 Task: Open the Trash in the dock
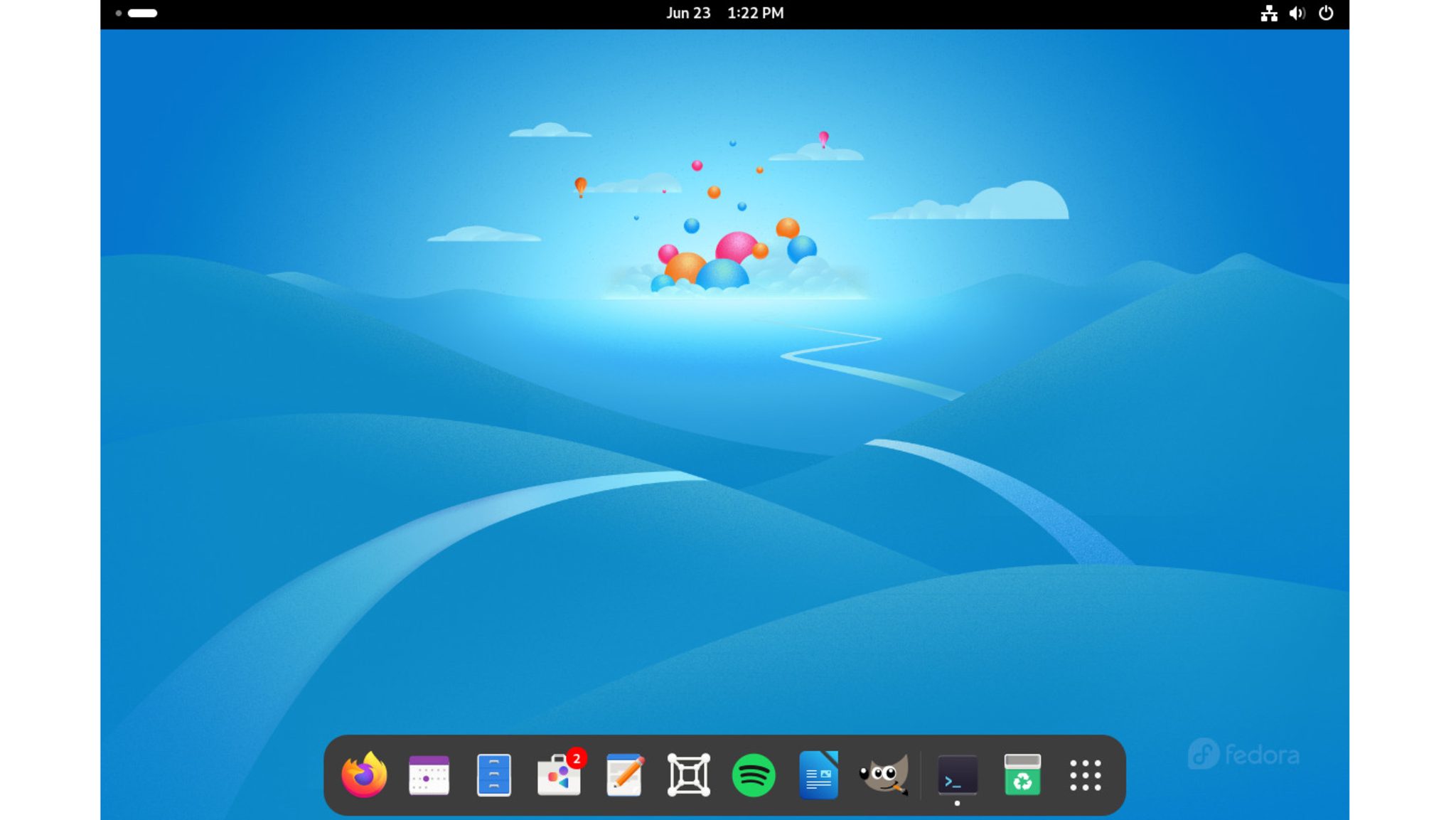pyautogui.click(x=1022, y=774)
